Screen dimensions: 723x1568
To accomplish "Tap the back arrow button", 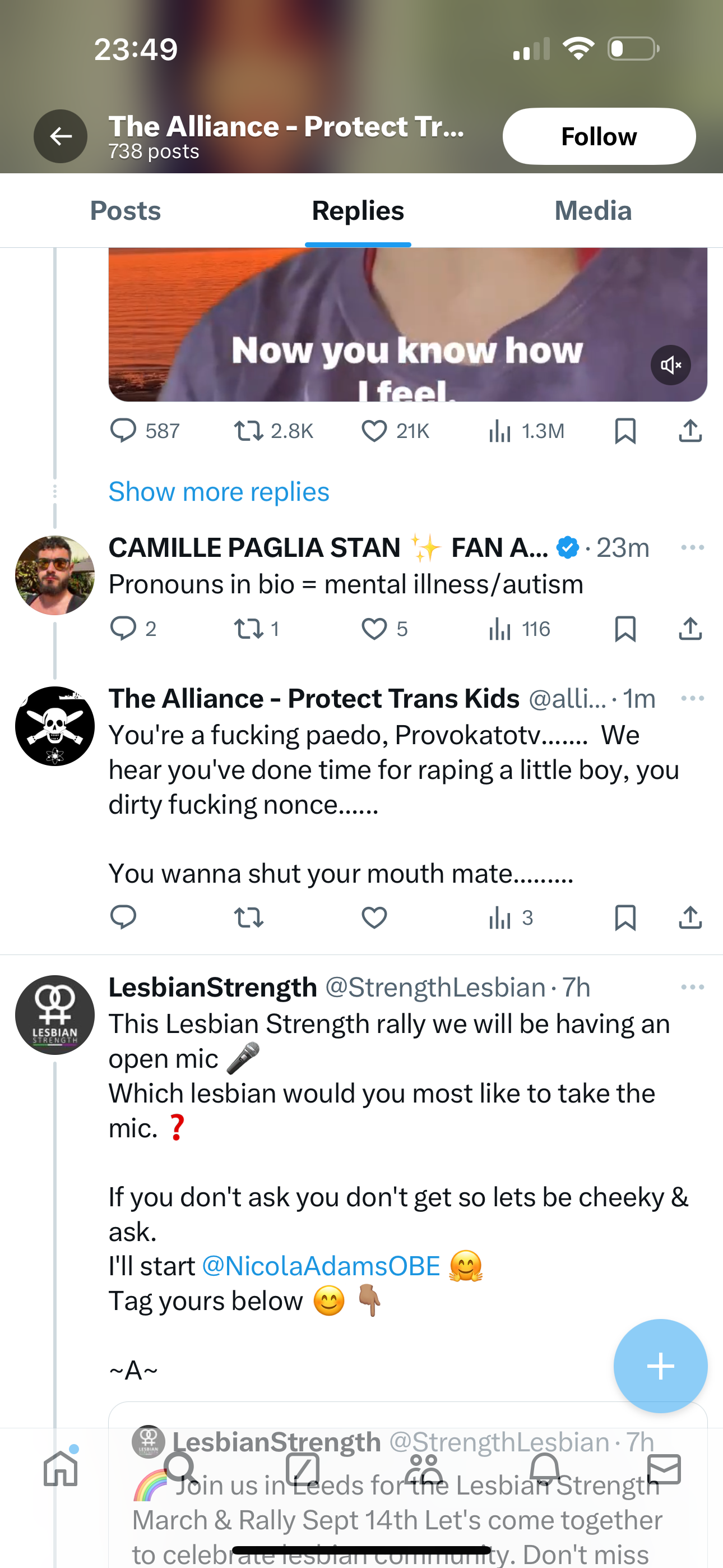I will pos(61,136).
